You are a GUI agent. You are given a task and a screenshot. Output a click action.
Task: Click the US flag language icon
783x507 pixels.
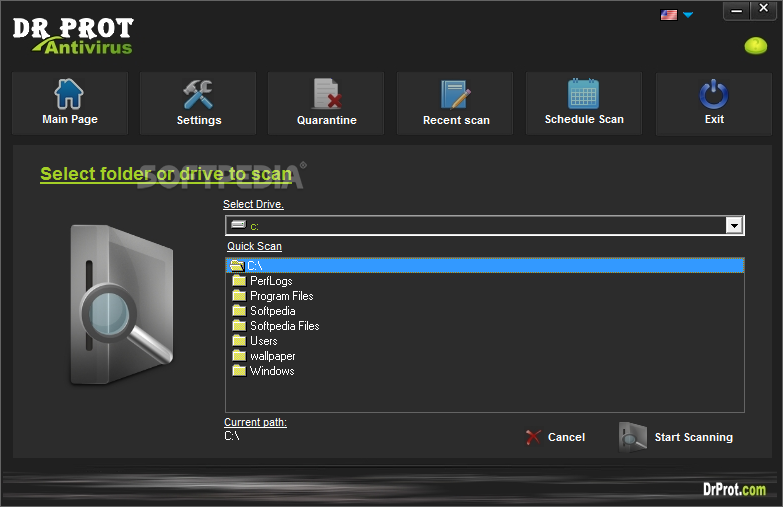pos(669,15)
